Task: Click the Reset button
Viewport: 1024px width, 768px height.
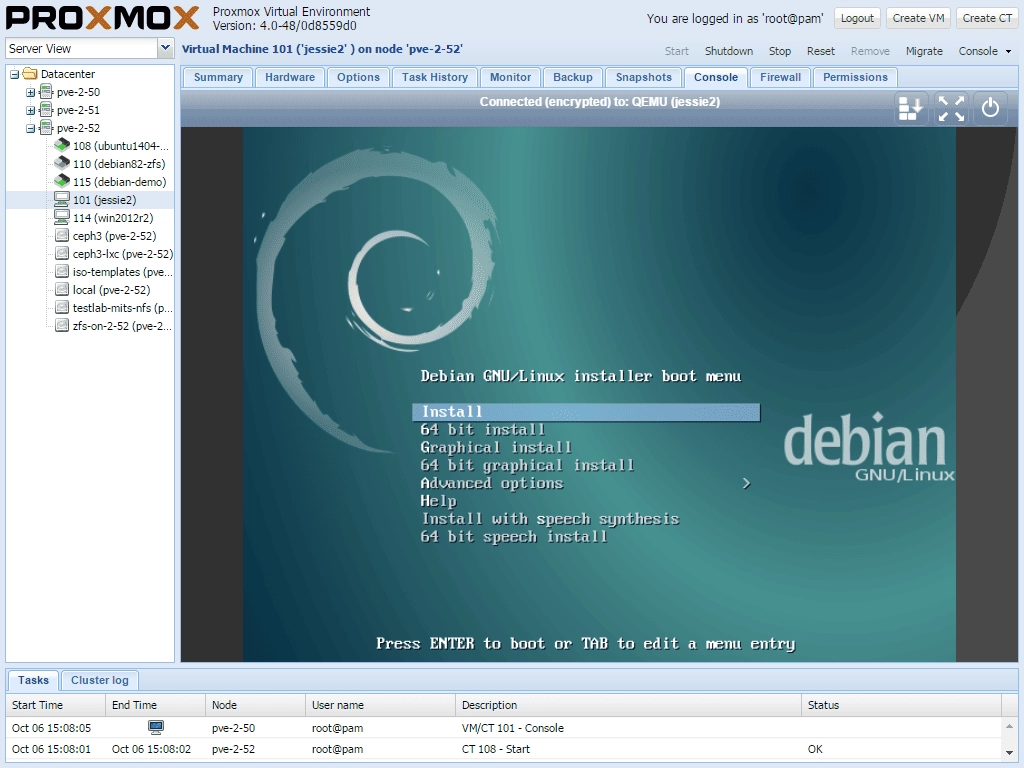Action: point(821,51)
